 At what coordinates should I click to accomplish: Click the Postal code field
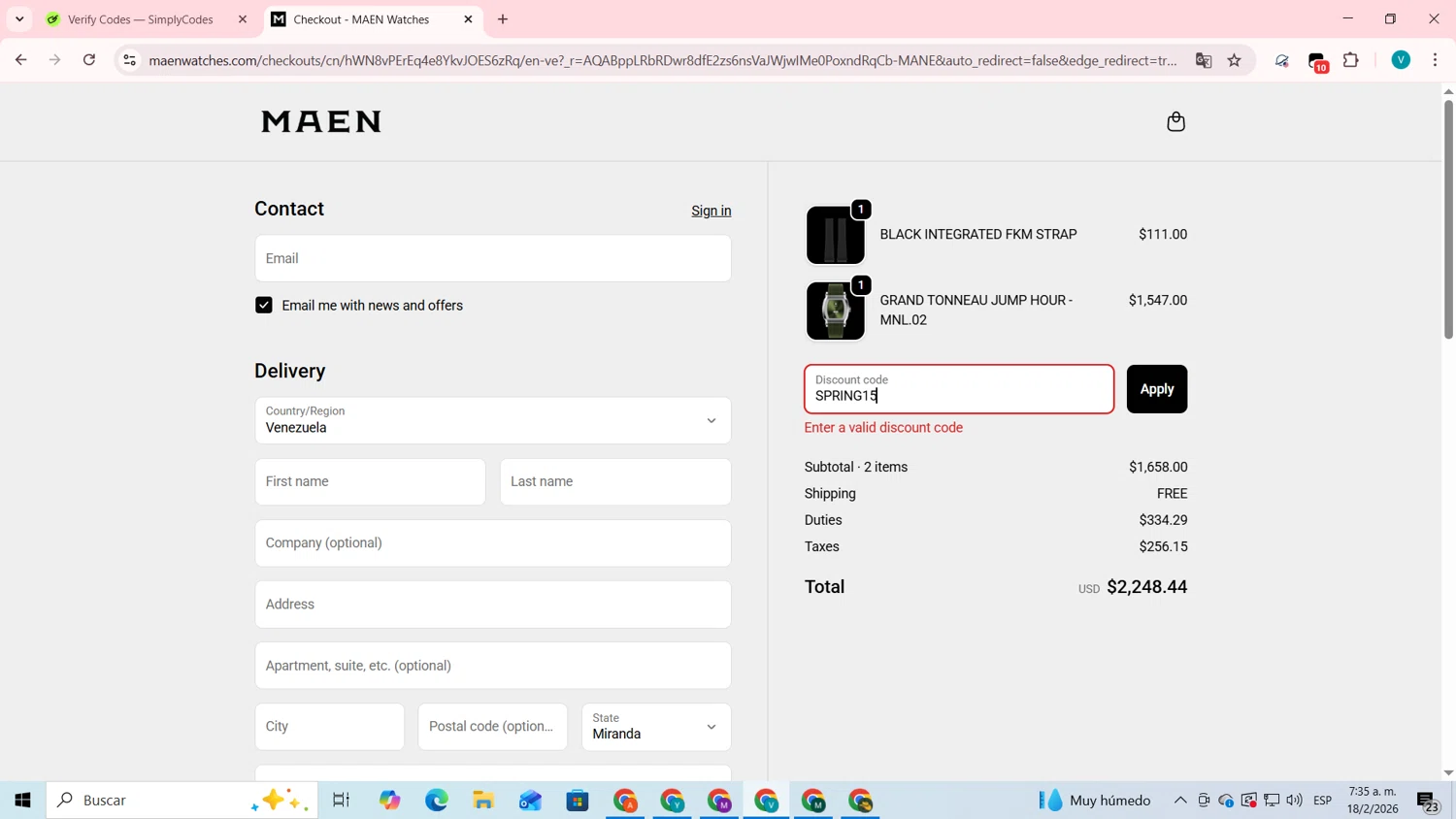(492, 727)
